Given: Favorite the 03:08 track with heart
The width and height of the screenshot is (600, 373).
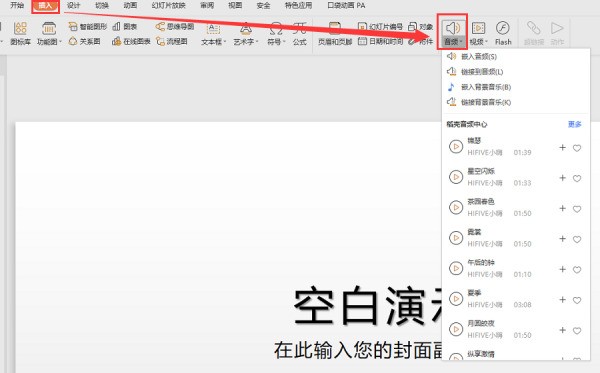Looking at the screenshot, I should (x=577, y=300).
